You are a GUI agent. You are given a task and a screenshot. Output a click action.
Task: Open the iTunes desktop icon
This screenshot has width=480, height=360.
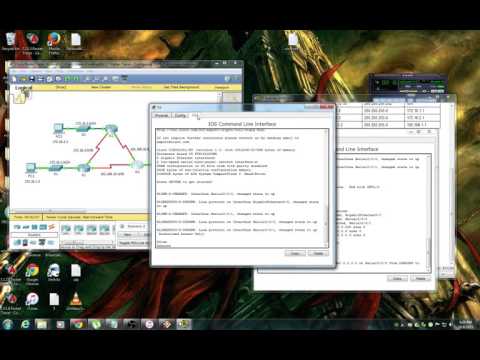pos(32,302)
